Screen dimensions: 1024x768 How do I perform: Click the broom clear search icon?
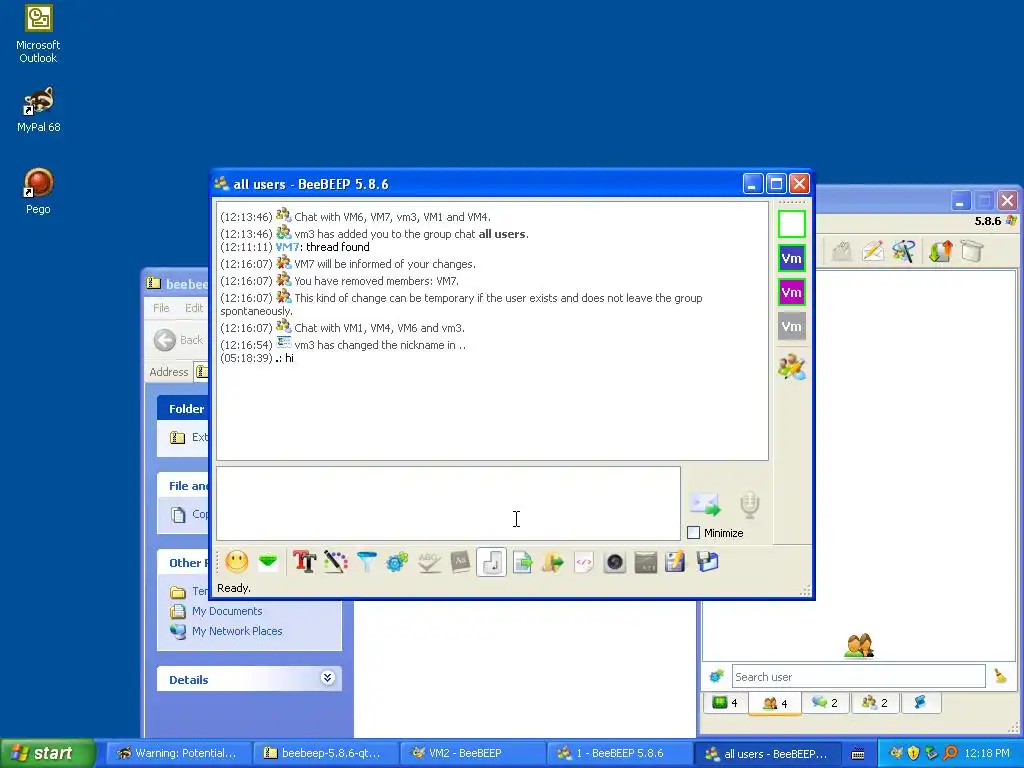[1000, 676]
